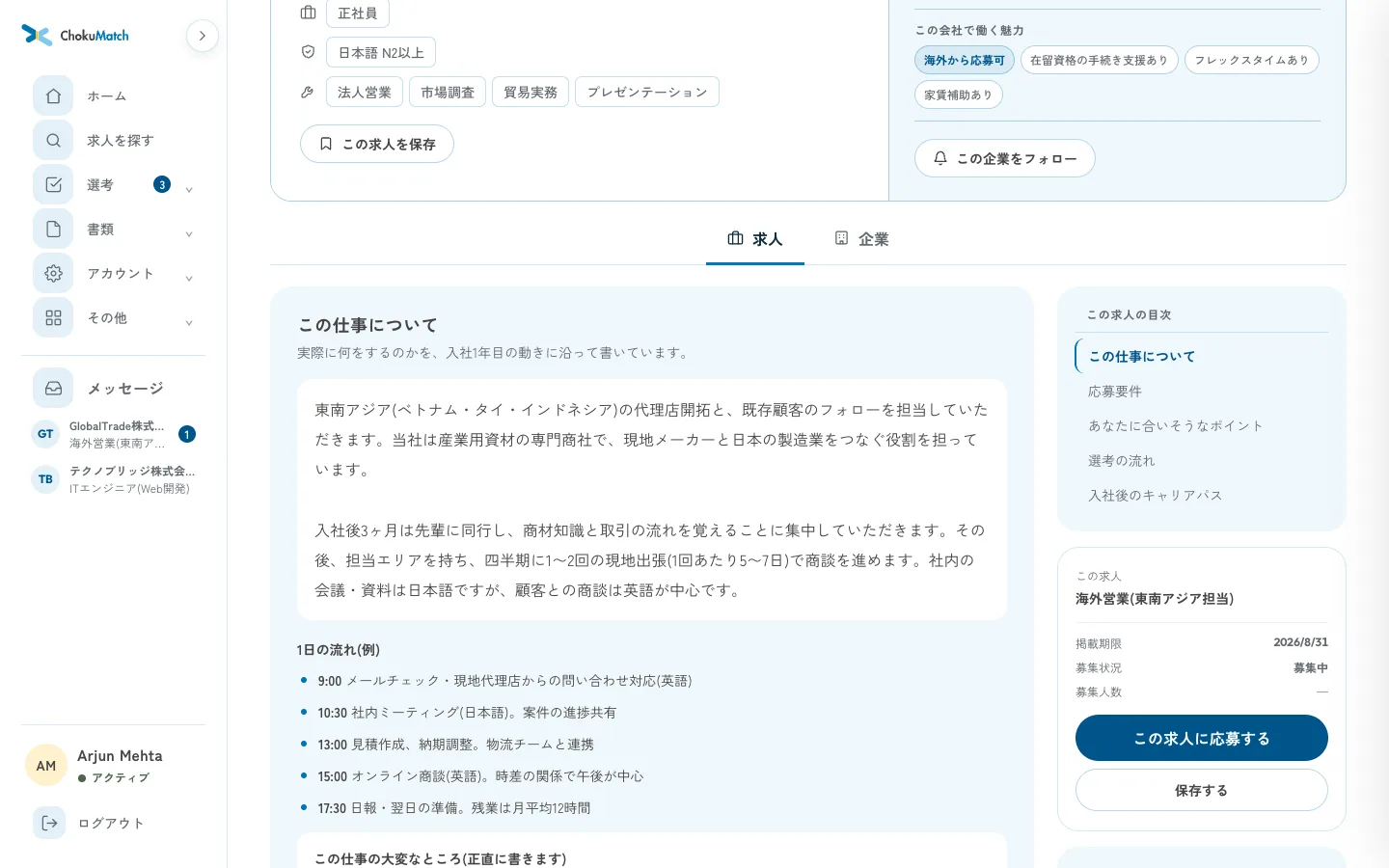The height and width of the screenshot is (868, 1389).
Task: Open メッセージ inbox icon
Action: (53, 389)
